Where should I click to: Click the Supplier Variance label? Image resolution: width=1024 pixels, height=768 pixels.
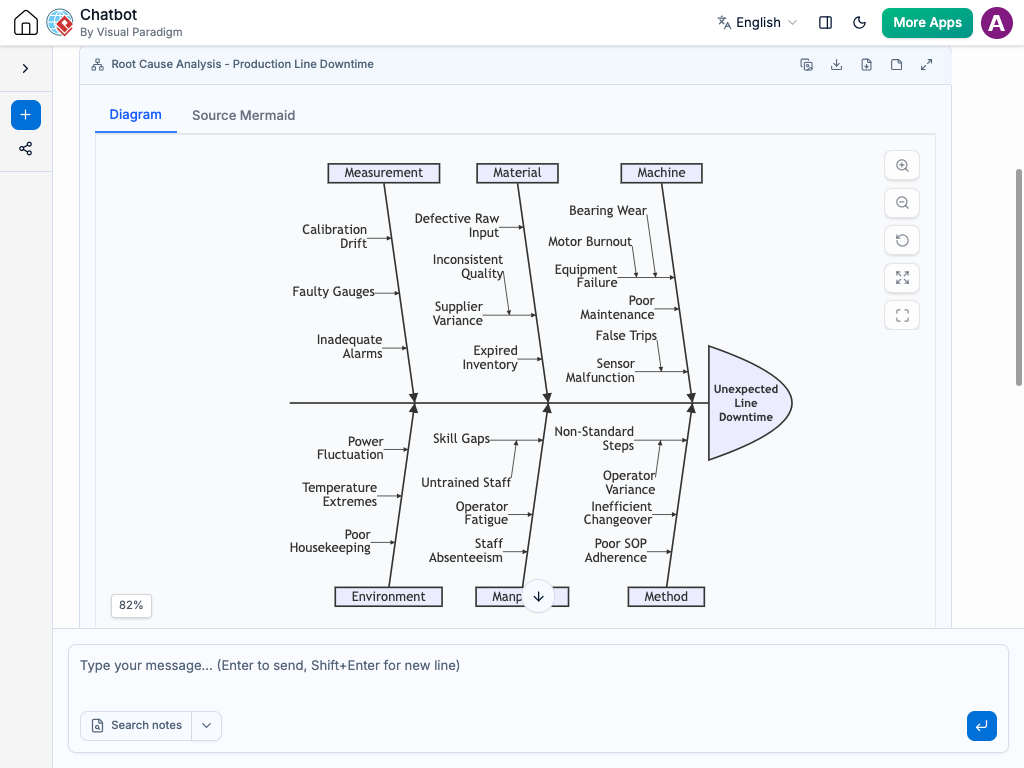[458, 314]
